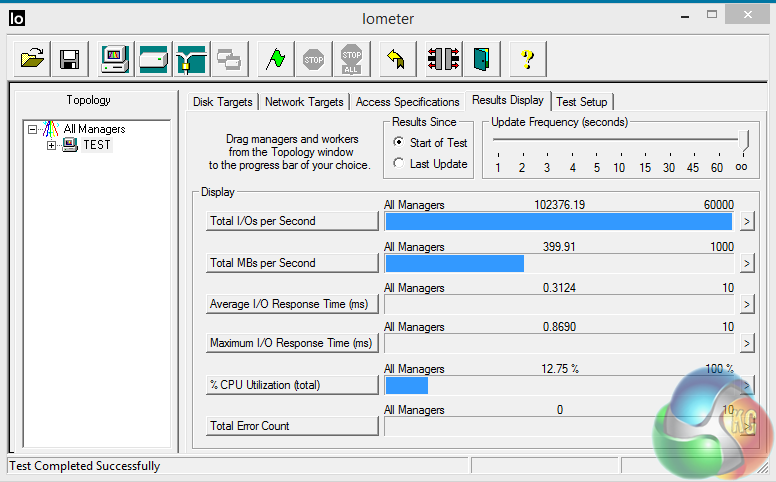Image resolution: width=776 pixels, height=482 pixels.
Task: Select TEST manager computer icon
Action: (x=70, y=145)
